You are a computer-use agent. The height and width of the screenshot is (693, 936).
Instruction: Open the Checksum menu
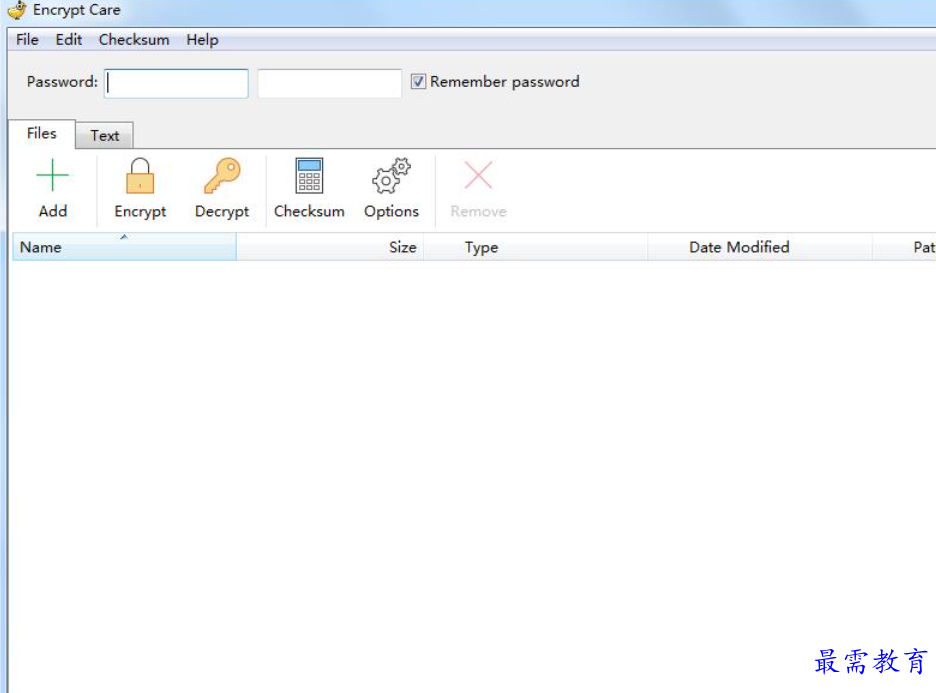(134, 39)
